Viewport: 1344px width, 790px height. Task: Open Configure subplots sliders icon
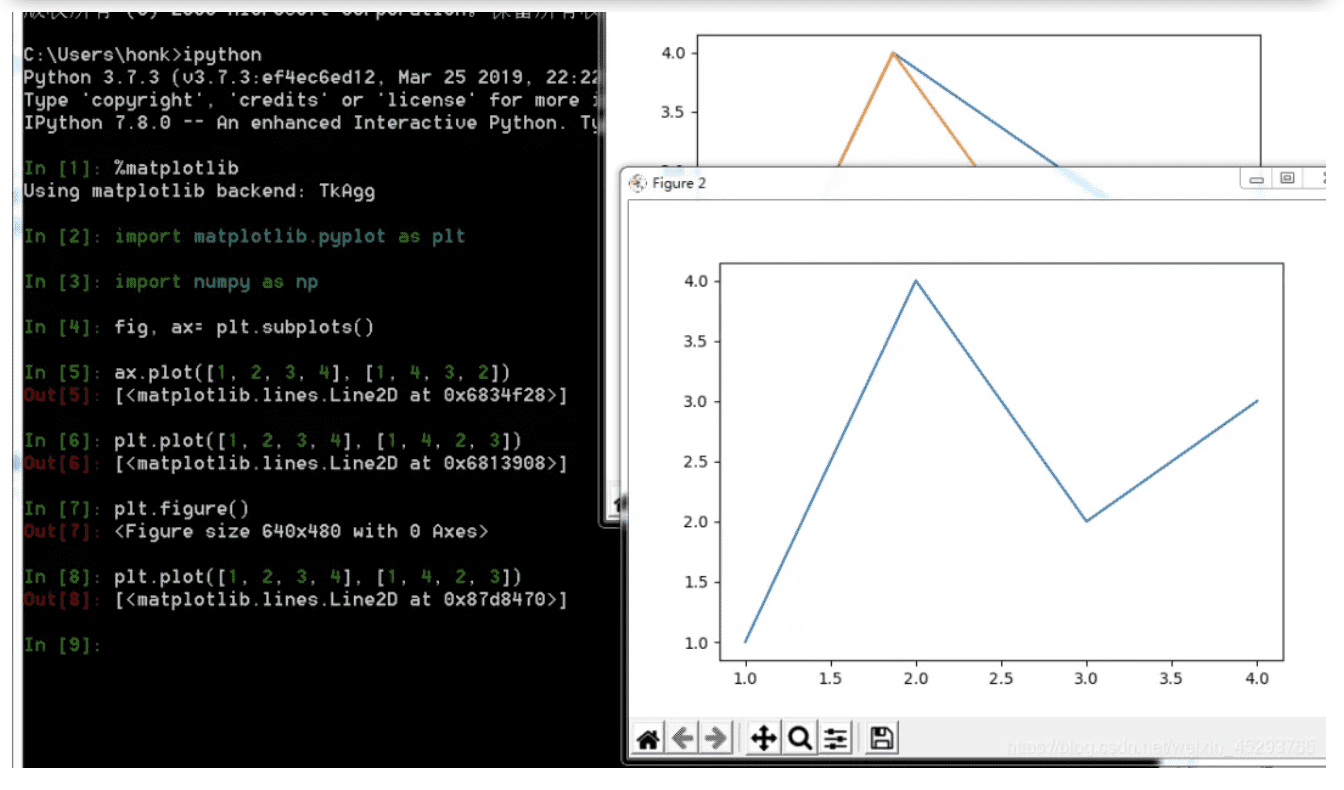(x=836, y=739)
